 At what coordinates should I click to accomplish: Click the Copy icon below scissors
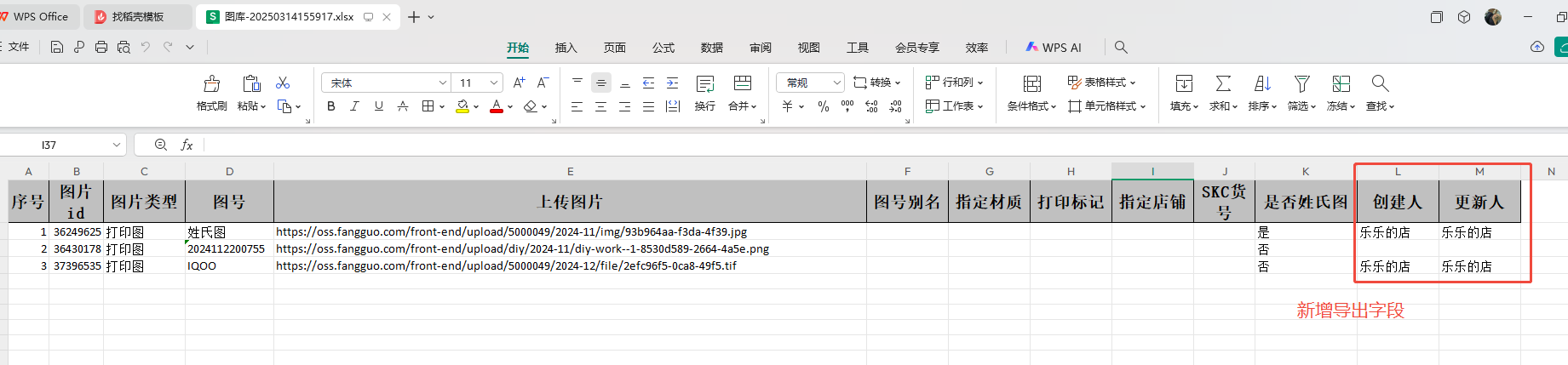284,106
